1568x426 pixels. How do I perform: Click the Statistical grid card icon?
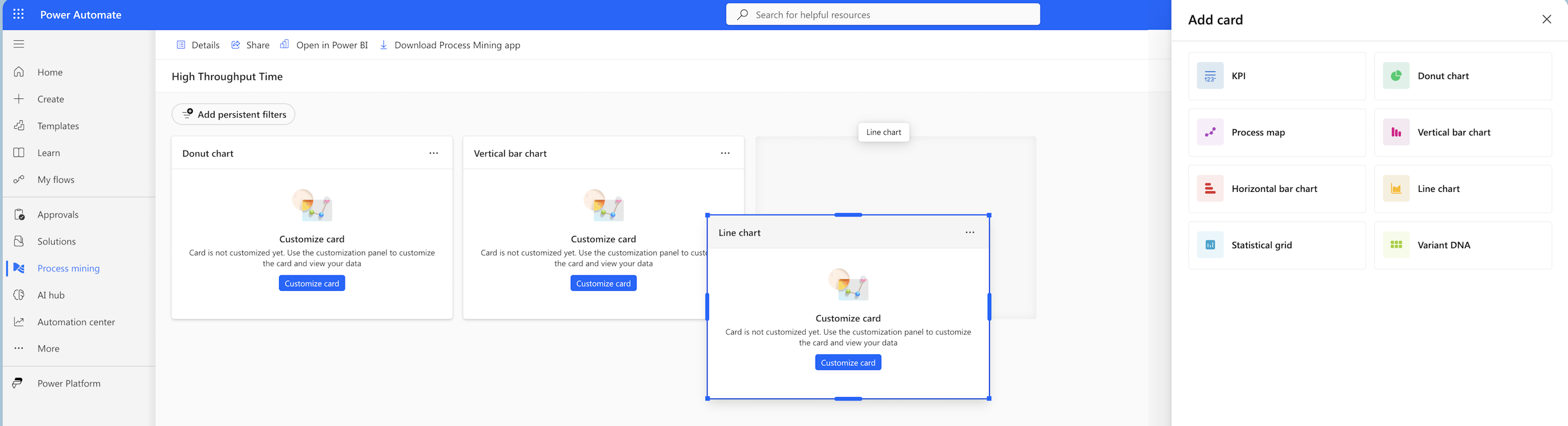(x=1210, y=245)
